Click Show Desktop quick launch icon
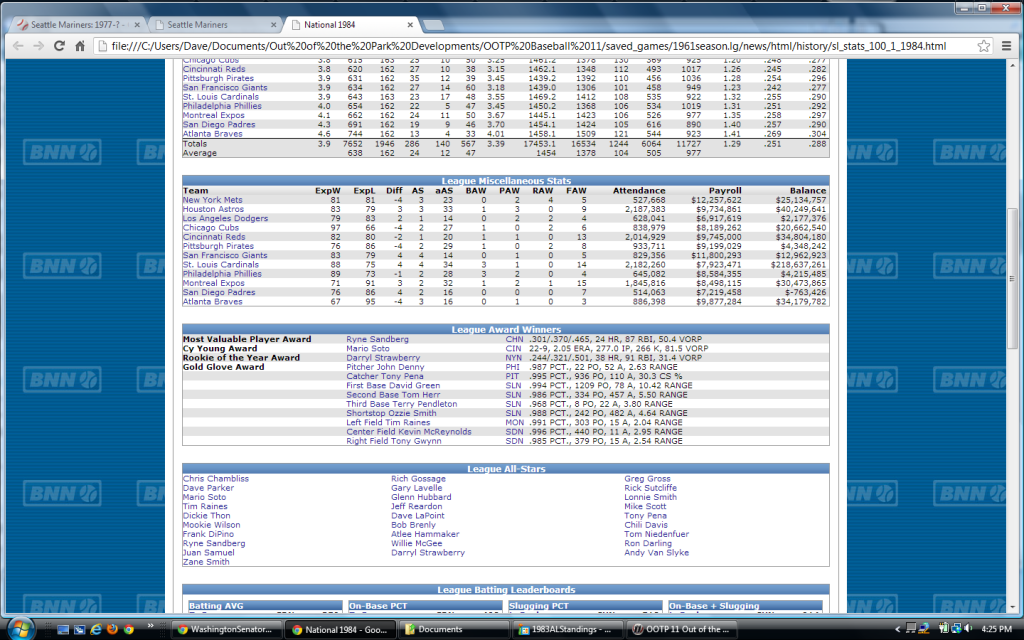 [63, 630]
